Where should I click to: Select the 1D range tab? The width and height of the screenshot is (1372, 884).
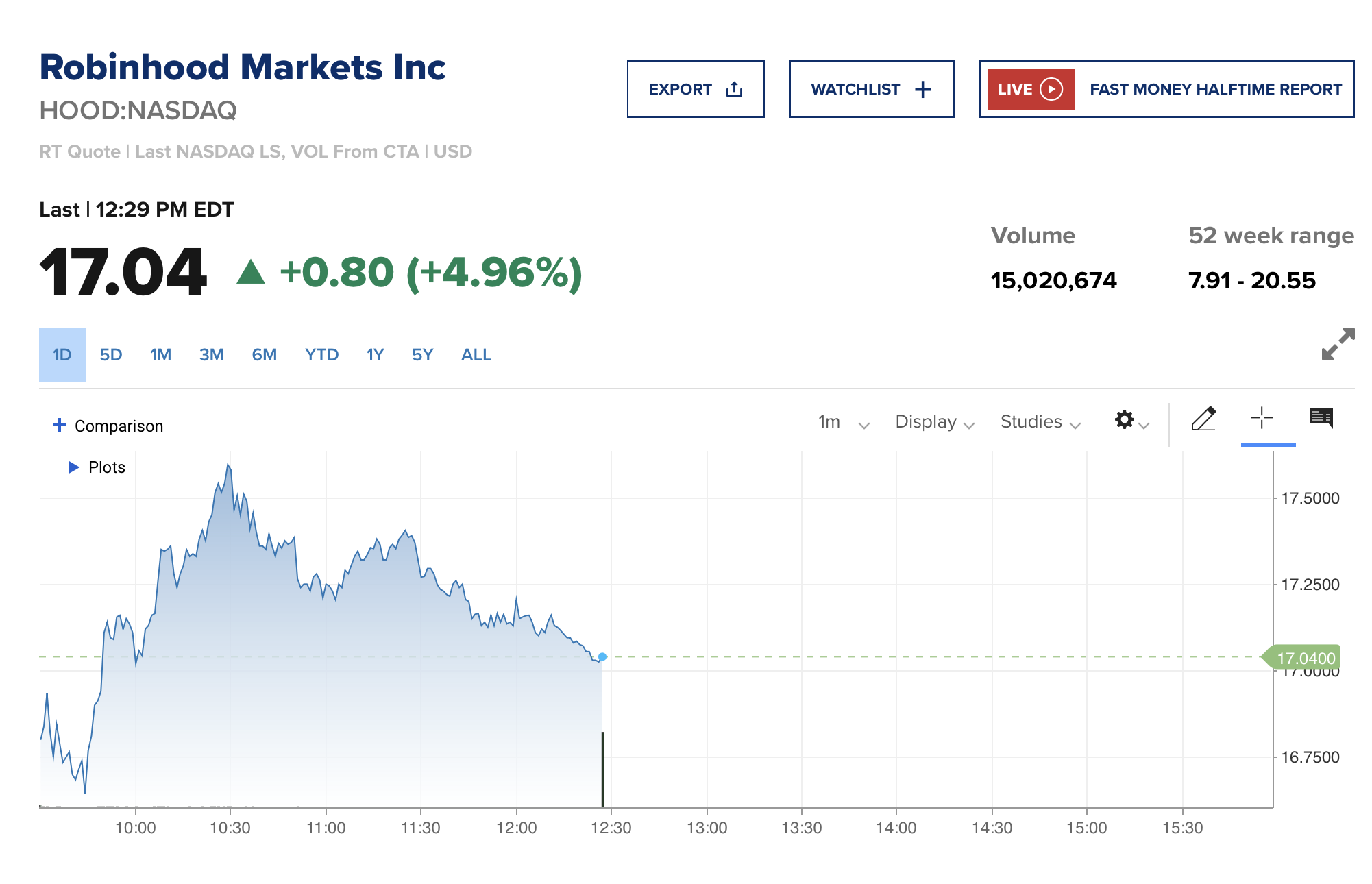pyautogui.click(x=62, y=355)
